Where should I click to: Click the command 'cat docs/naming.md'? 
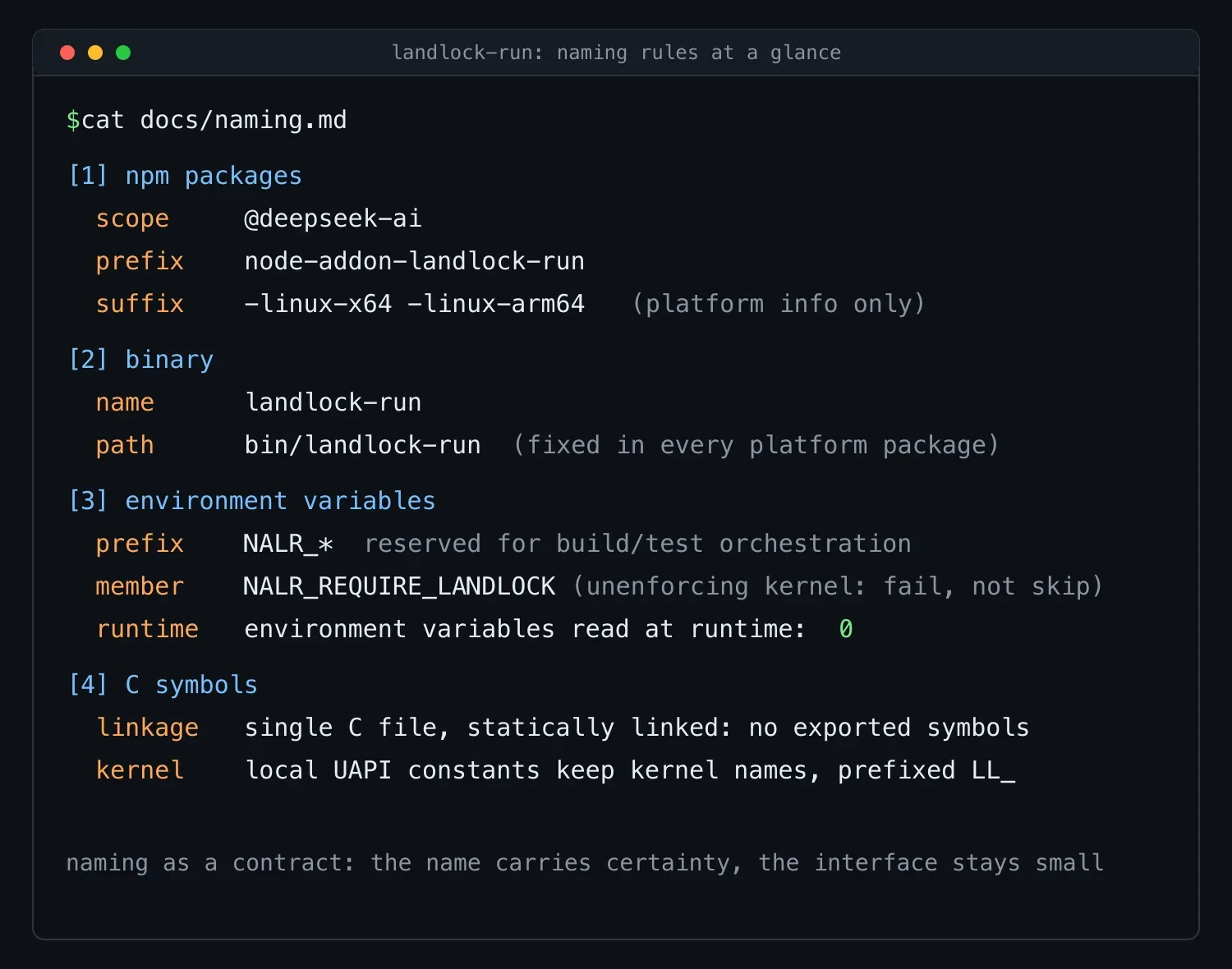[214, 120]
